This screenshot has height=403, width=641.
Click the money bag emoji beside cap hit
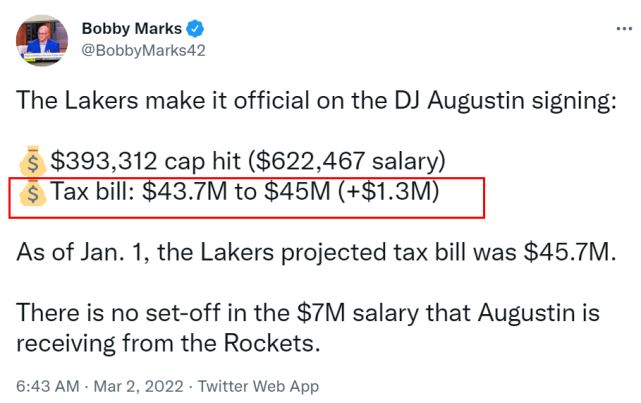[x=32, y=159]
